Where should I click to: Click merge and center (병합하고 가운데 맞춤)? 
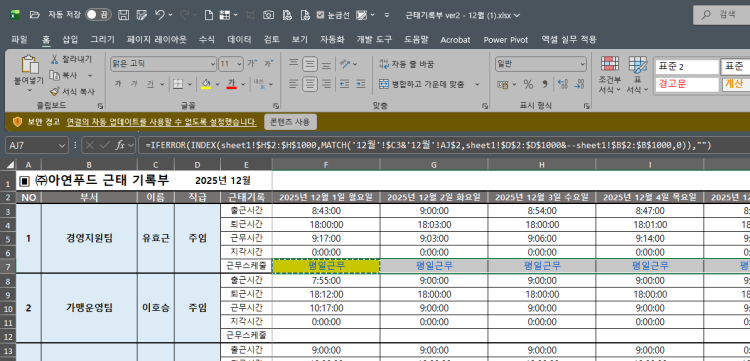tap(421, 85)
